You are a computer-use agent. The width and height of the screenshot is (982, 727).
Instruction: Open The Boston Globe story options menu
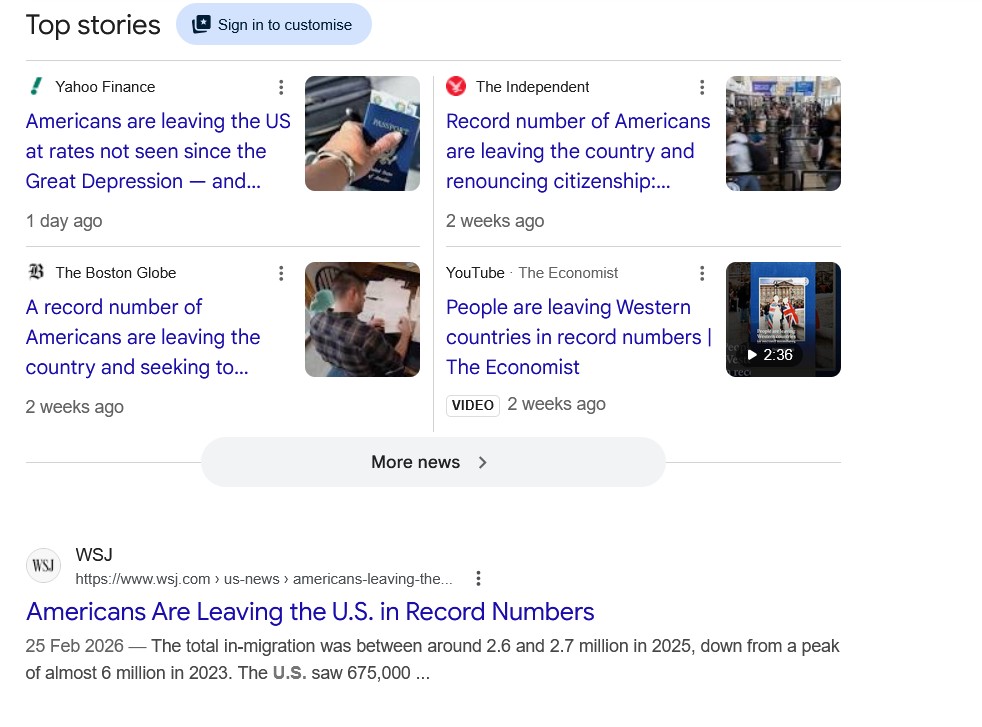pyautogui.click(x=281, y=273)
